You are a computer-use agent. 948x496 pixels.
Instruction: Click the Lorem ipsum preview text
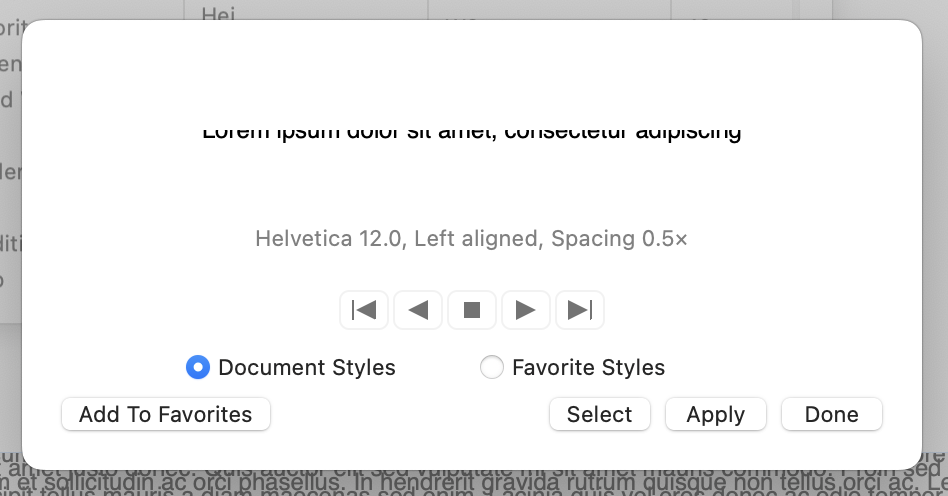click(472, 133)
